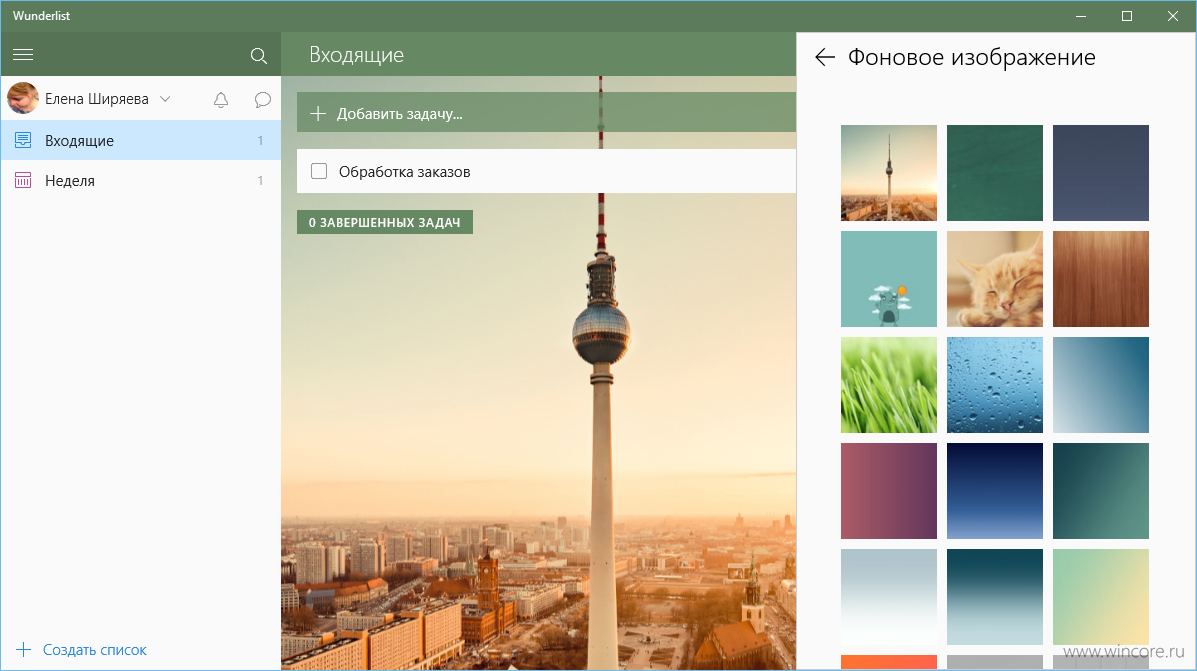1197x671 pixels.
Task: Select the Входящие inbox list
Action: coord(141,140)
